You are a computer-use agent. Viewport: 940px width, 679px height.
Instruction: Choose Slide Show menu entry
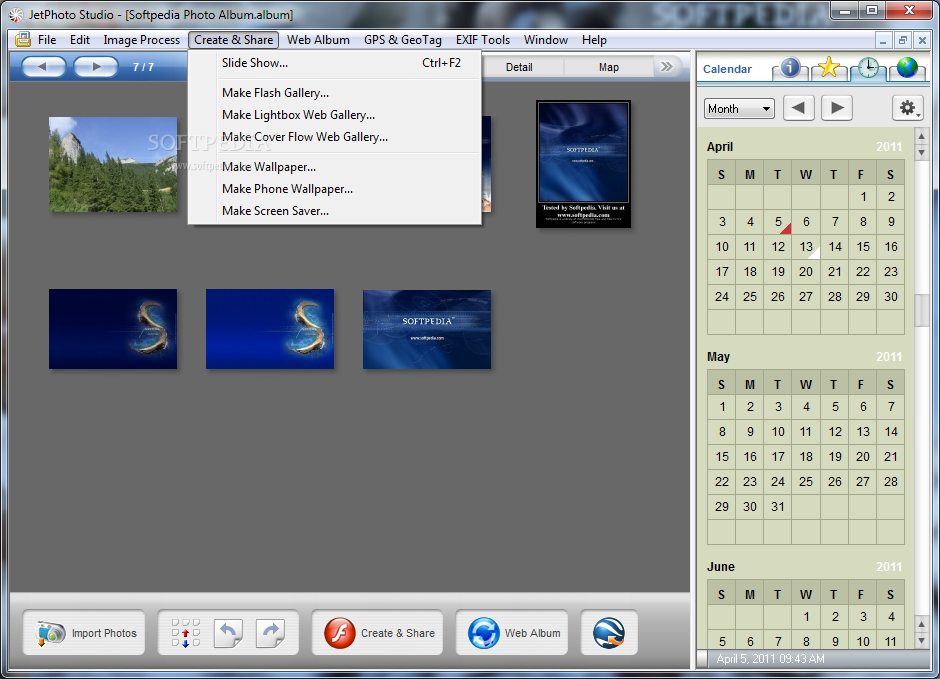pos(335,63)
